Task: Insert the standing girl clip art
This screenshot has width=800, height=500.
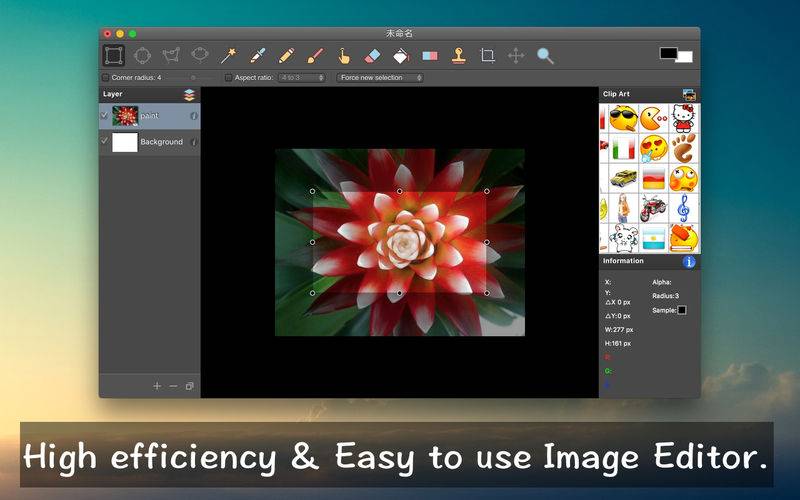Action: pos(623,208)
